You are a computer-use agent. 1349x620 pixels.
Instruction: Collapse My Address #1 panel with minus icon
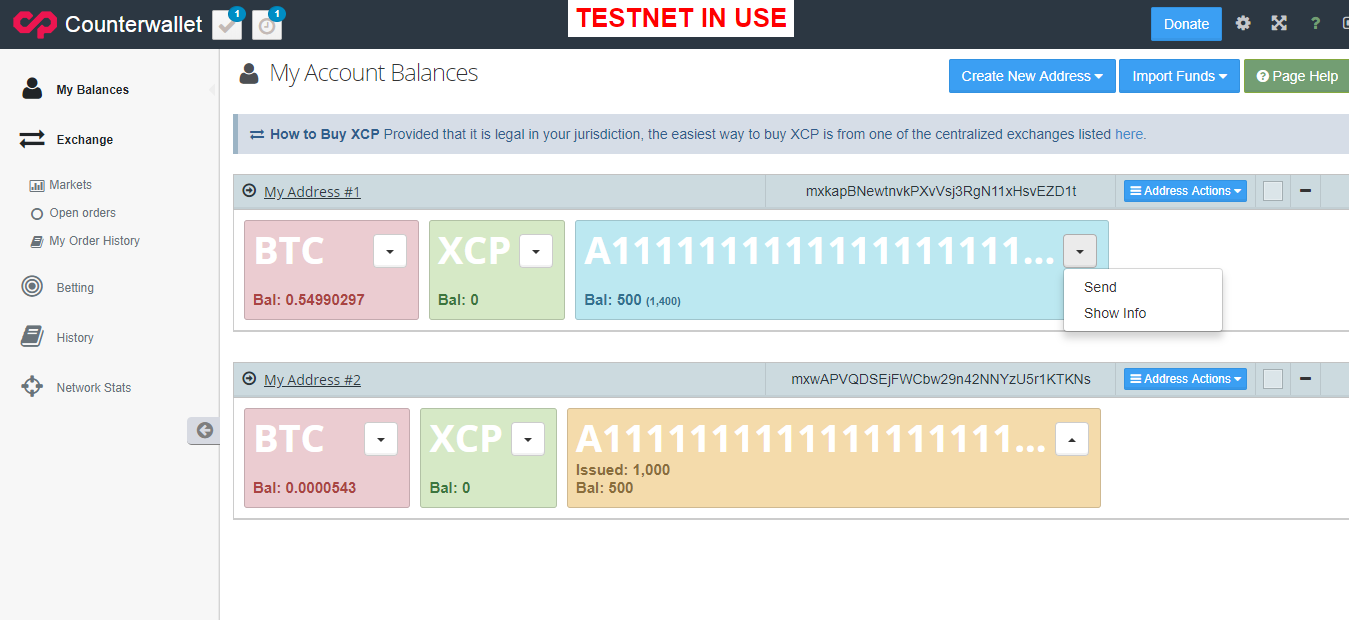pyautogui.click(x=1305, y=190)
